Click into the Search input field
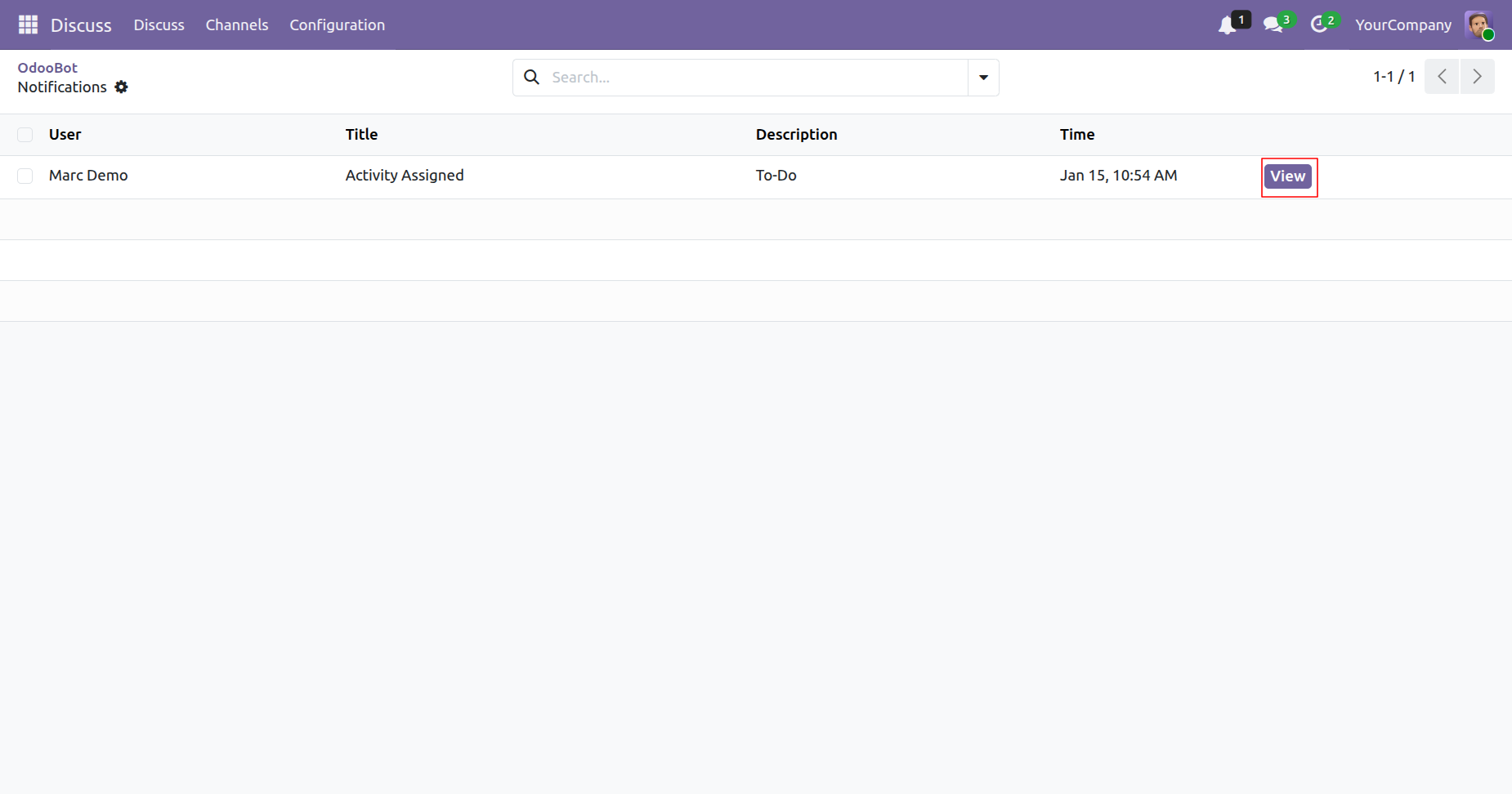This screenshot has height=794, width=1512. click(x=756, y=78)
